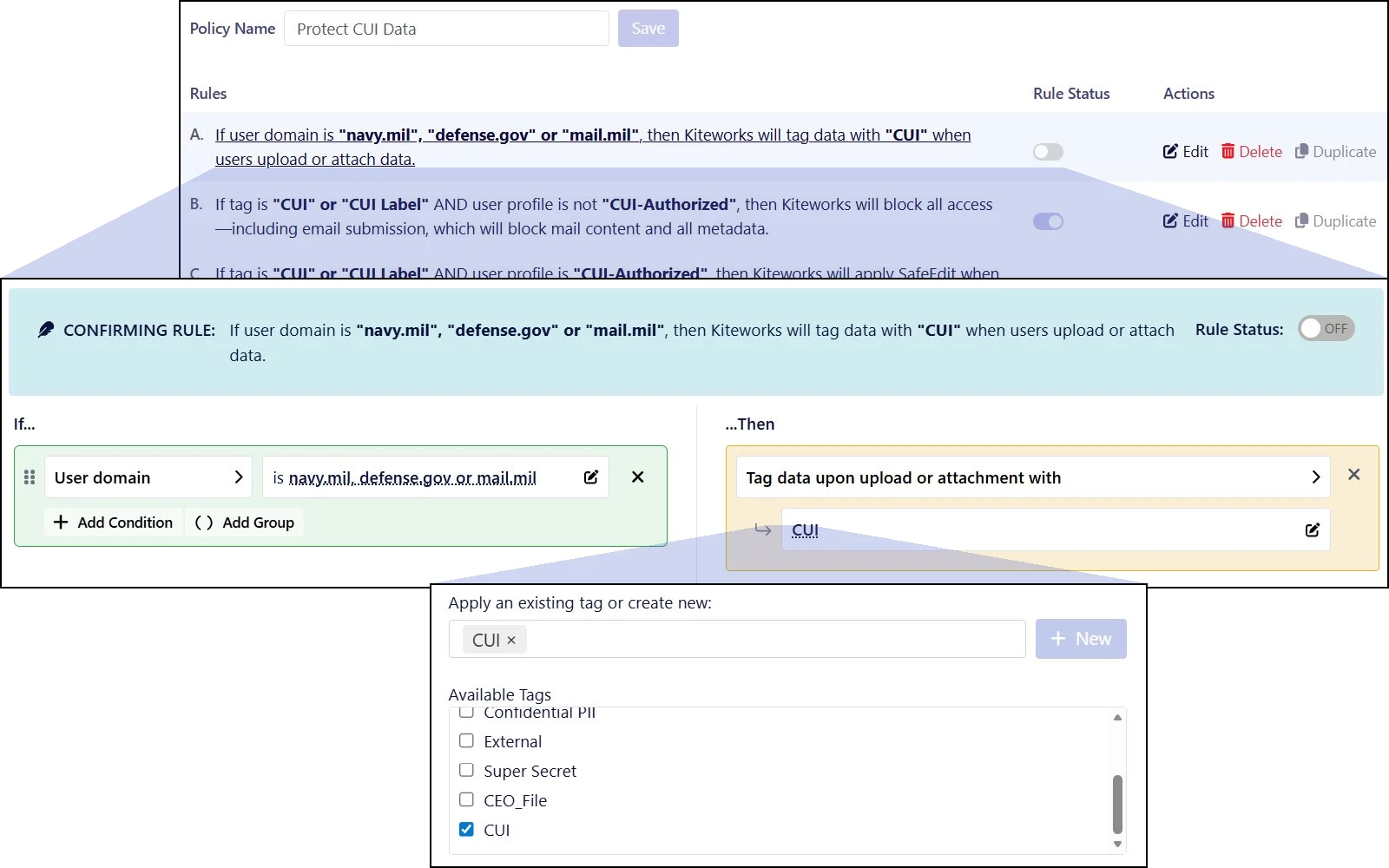Open the User domain condition dropdown
Screen dimensions: 1389x868
[x=148, y=477]
